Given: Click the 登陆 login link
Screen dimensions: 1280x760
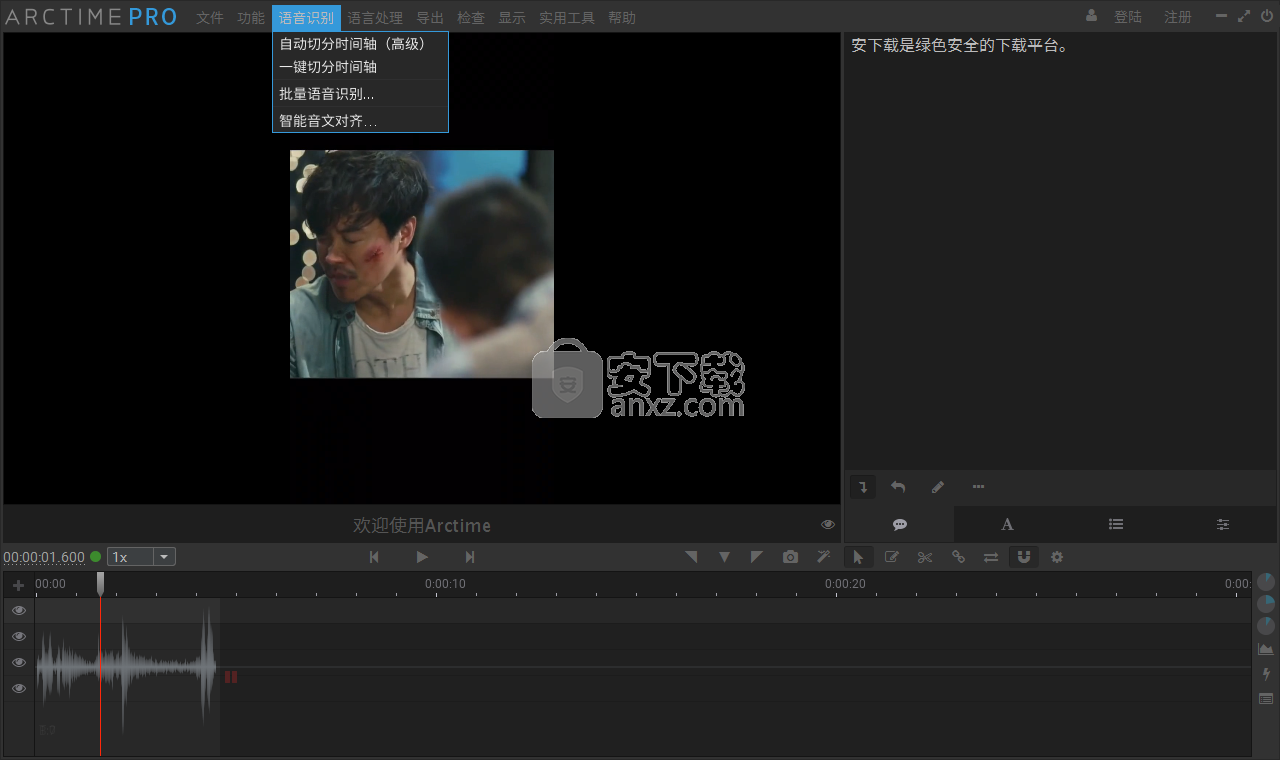Looking at the screenshot, I should pyautogui.click(x=1128, y=17).
